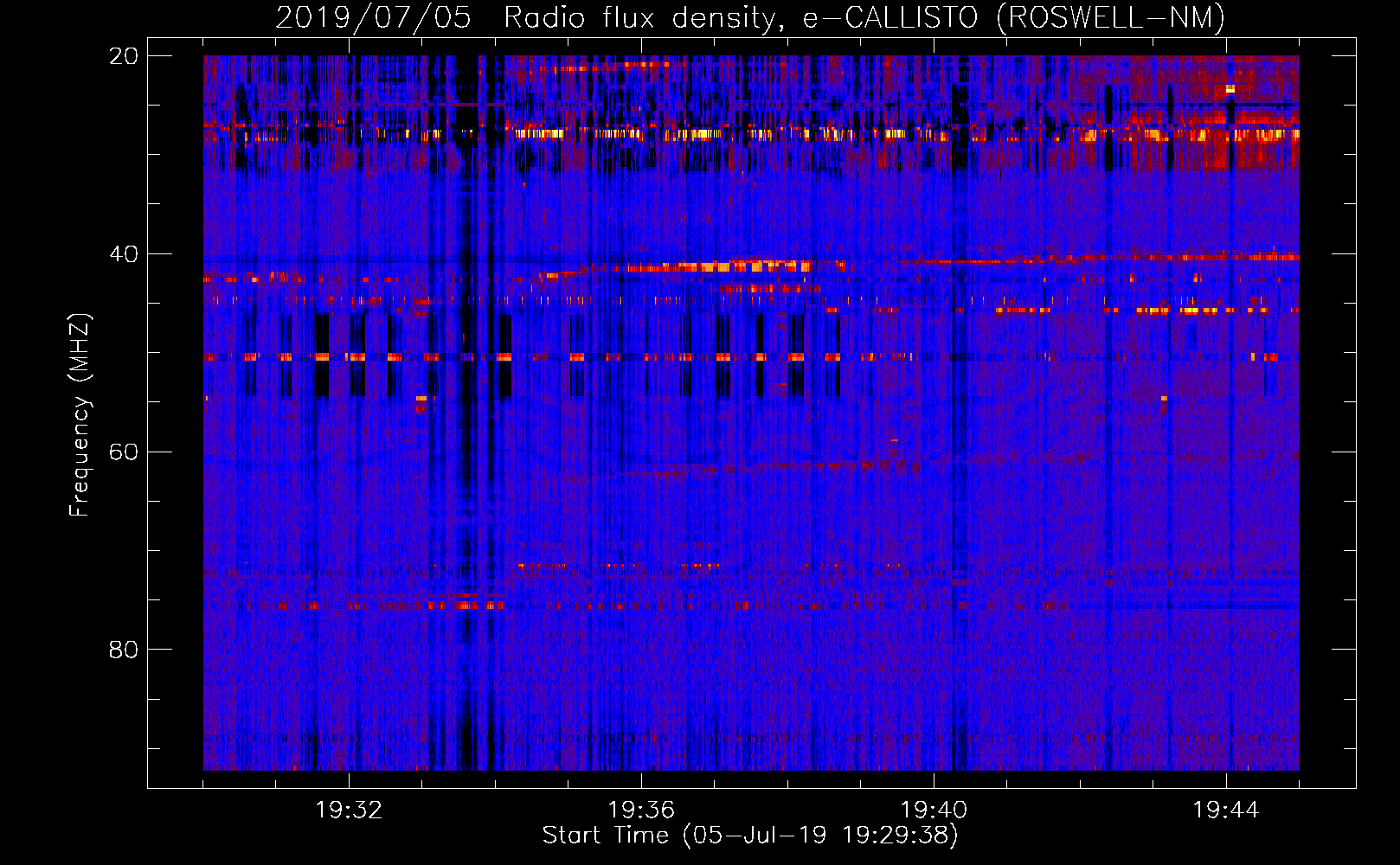Click the time tick label "19:44"
The height and width of the screenshot is (865, 1400).
tap(1226, 811)
